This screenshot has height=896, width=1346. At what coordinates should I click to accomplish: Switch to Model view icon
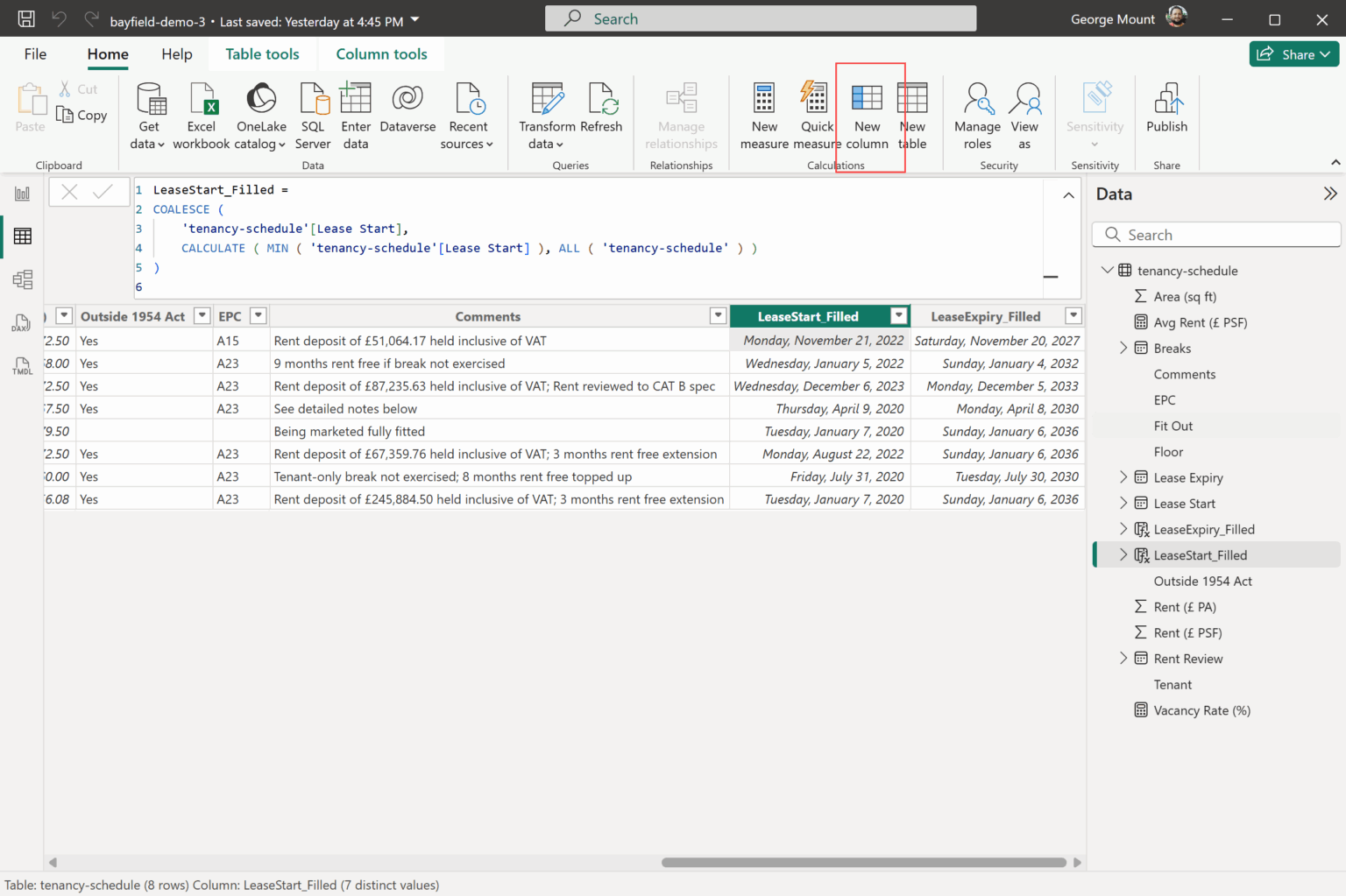(22, 279)
